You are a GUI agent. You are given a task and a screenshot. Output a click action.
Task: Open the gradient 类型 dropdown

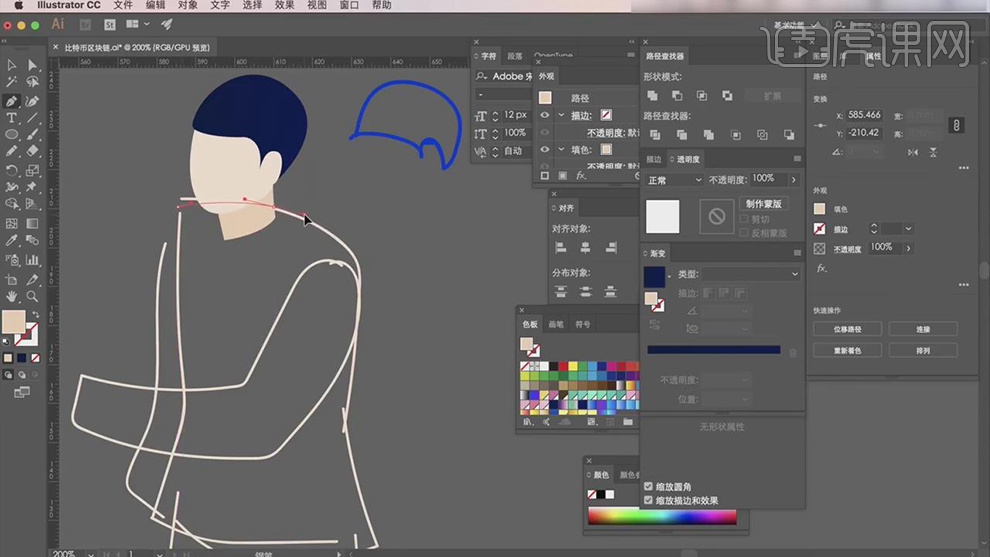pos(751,274)
